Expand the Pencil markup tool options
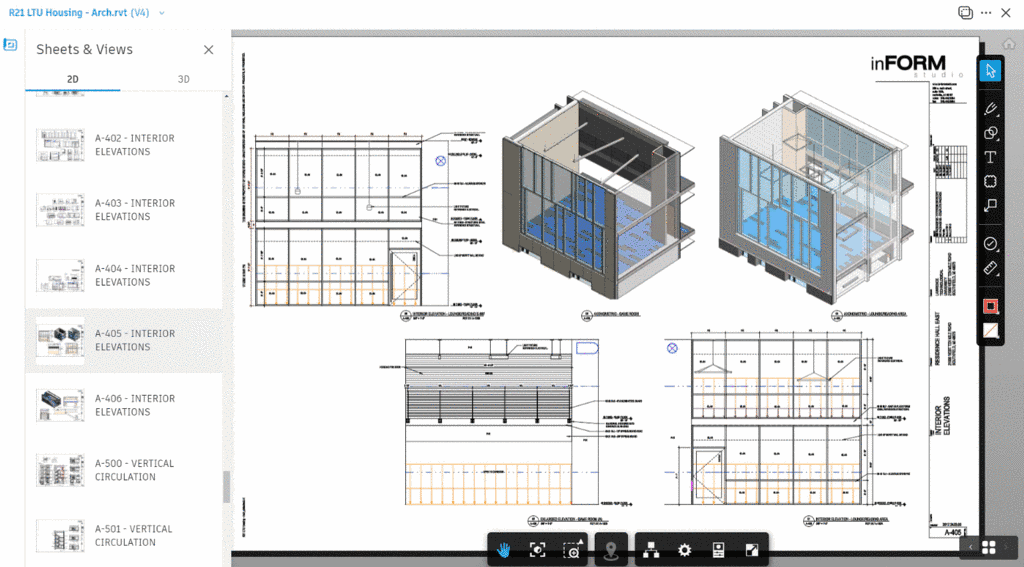Viewport: 1024px width, 567px height. click(x=991, y=108)
